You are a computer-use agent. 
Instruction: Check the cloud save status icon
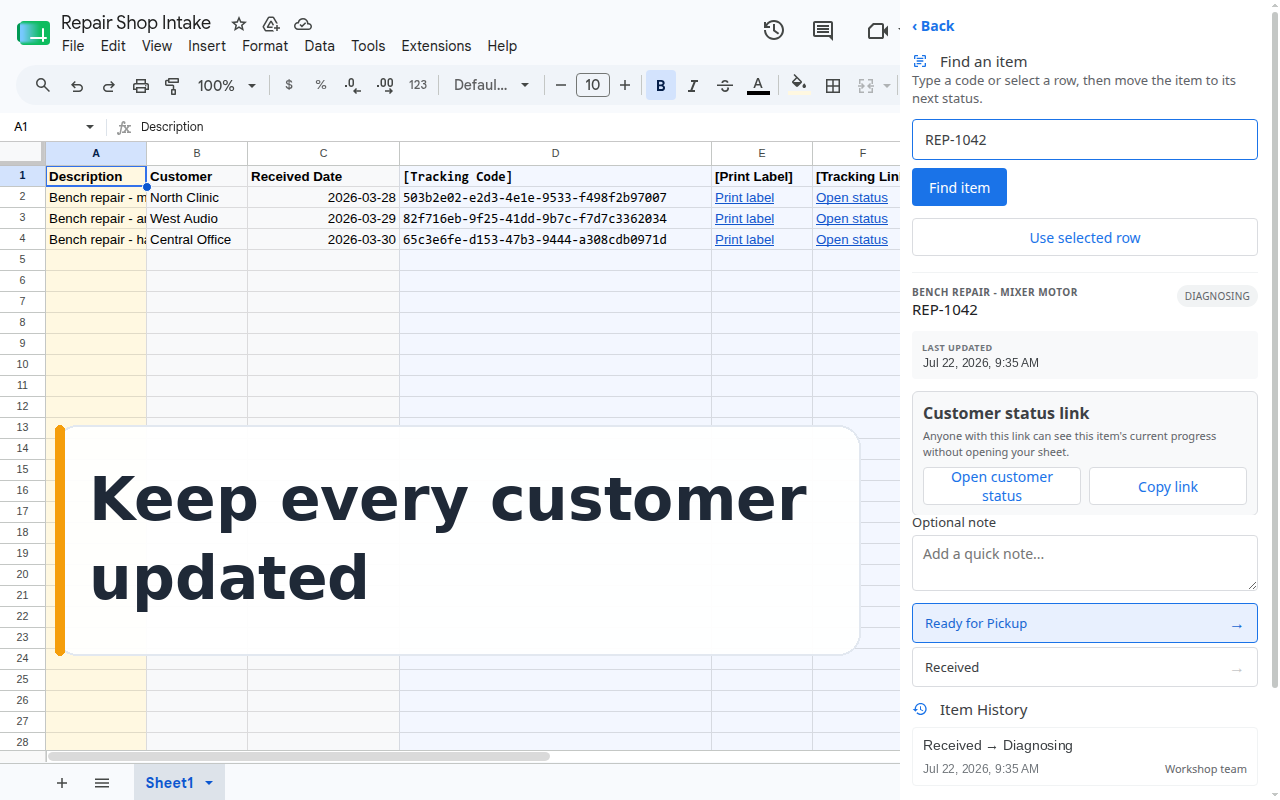(303, 24)
